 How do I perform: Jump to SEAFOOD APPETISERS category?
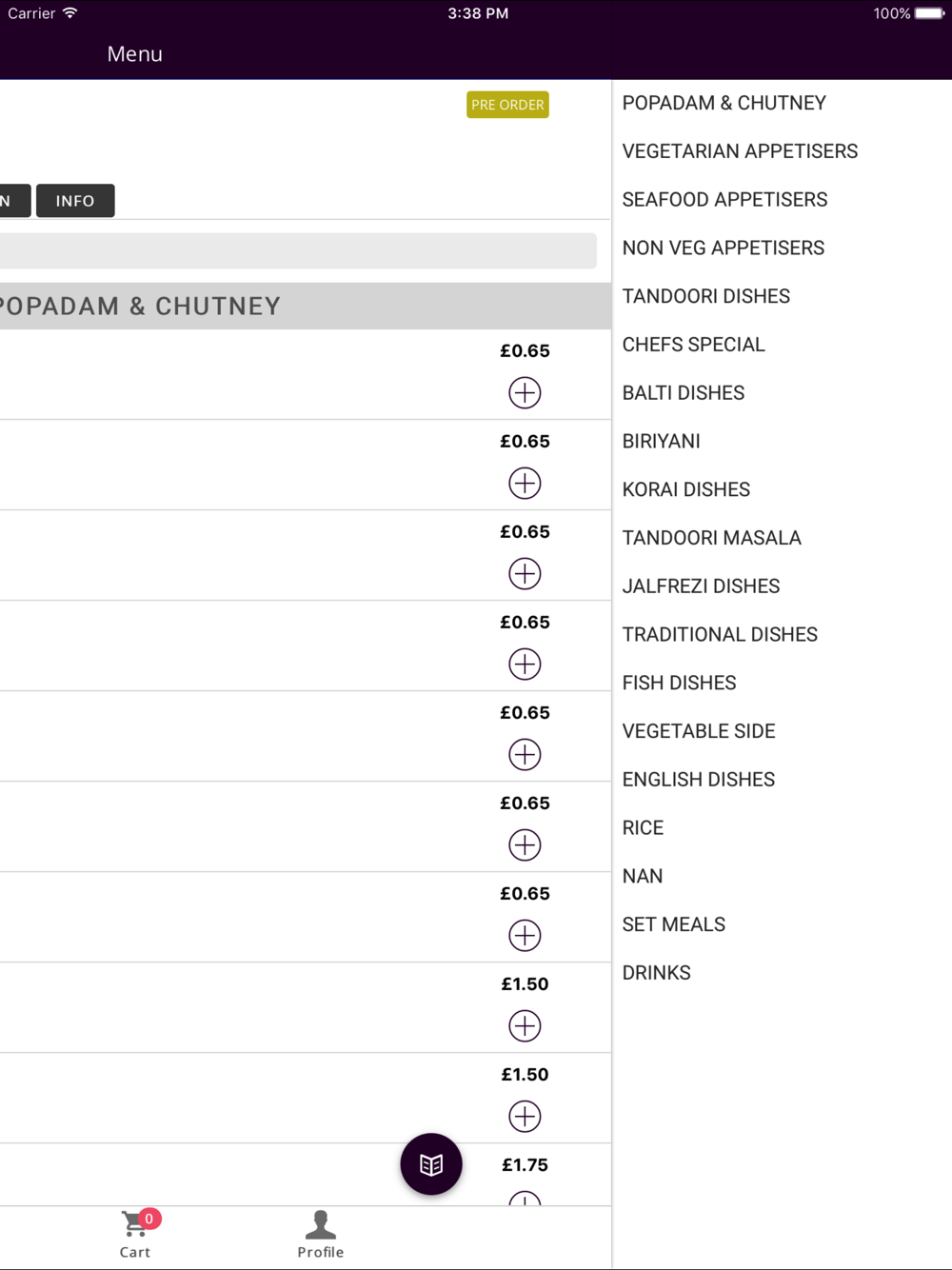pyautogui.click(x=724, y=200)
